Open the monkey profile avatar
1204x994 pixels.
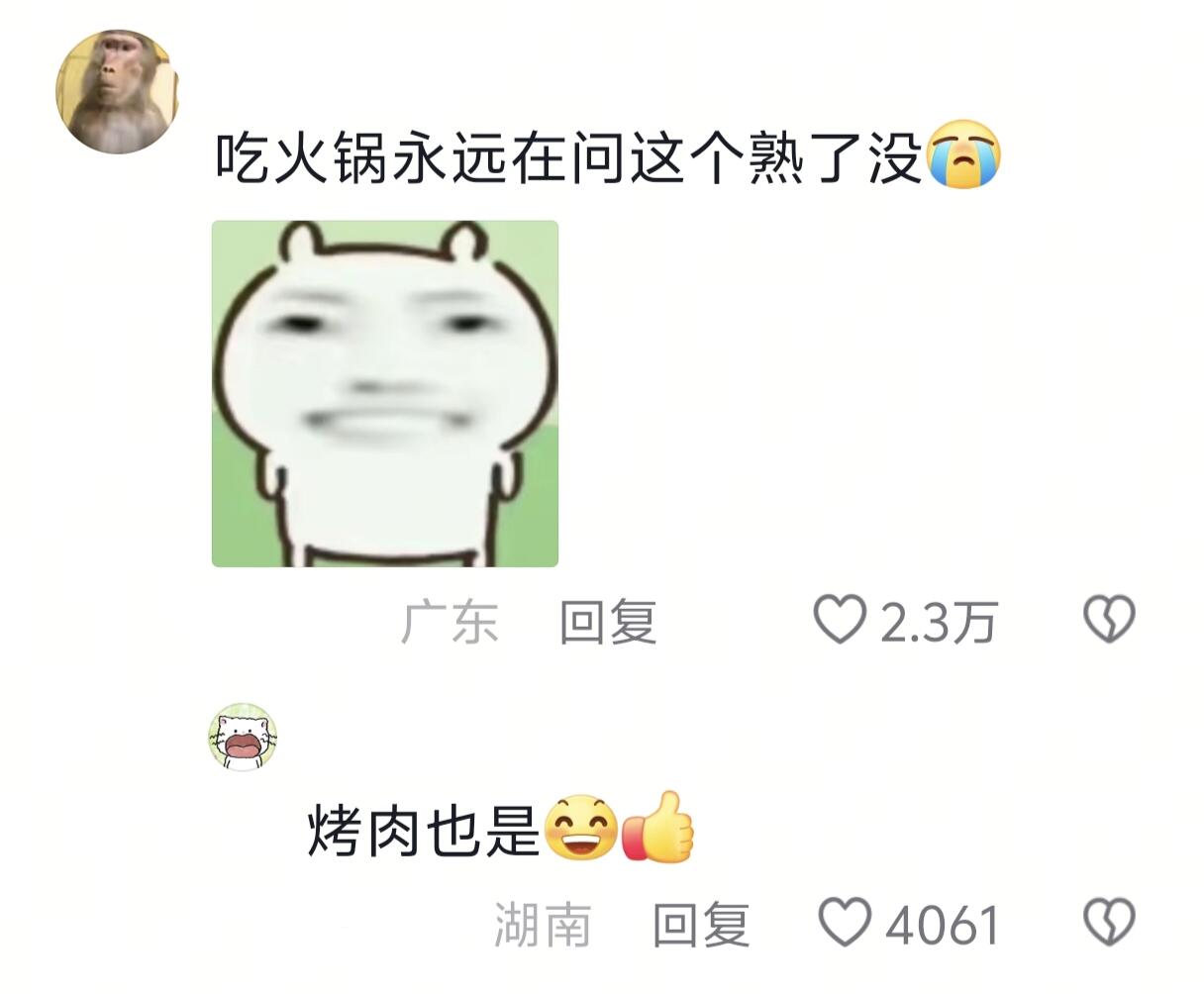[x=117, y=92]
